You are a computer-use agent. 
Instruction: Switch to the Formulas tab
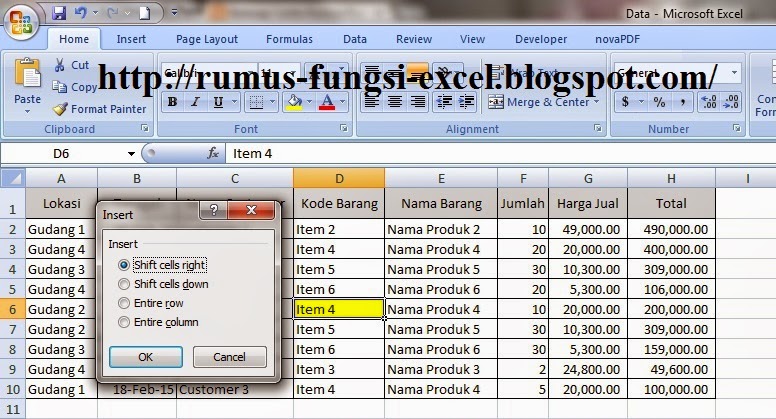click(x=290, y=39)
